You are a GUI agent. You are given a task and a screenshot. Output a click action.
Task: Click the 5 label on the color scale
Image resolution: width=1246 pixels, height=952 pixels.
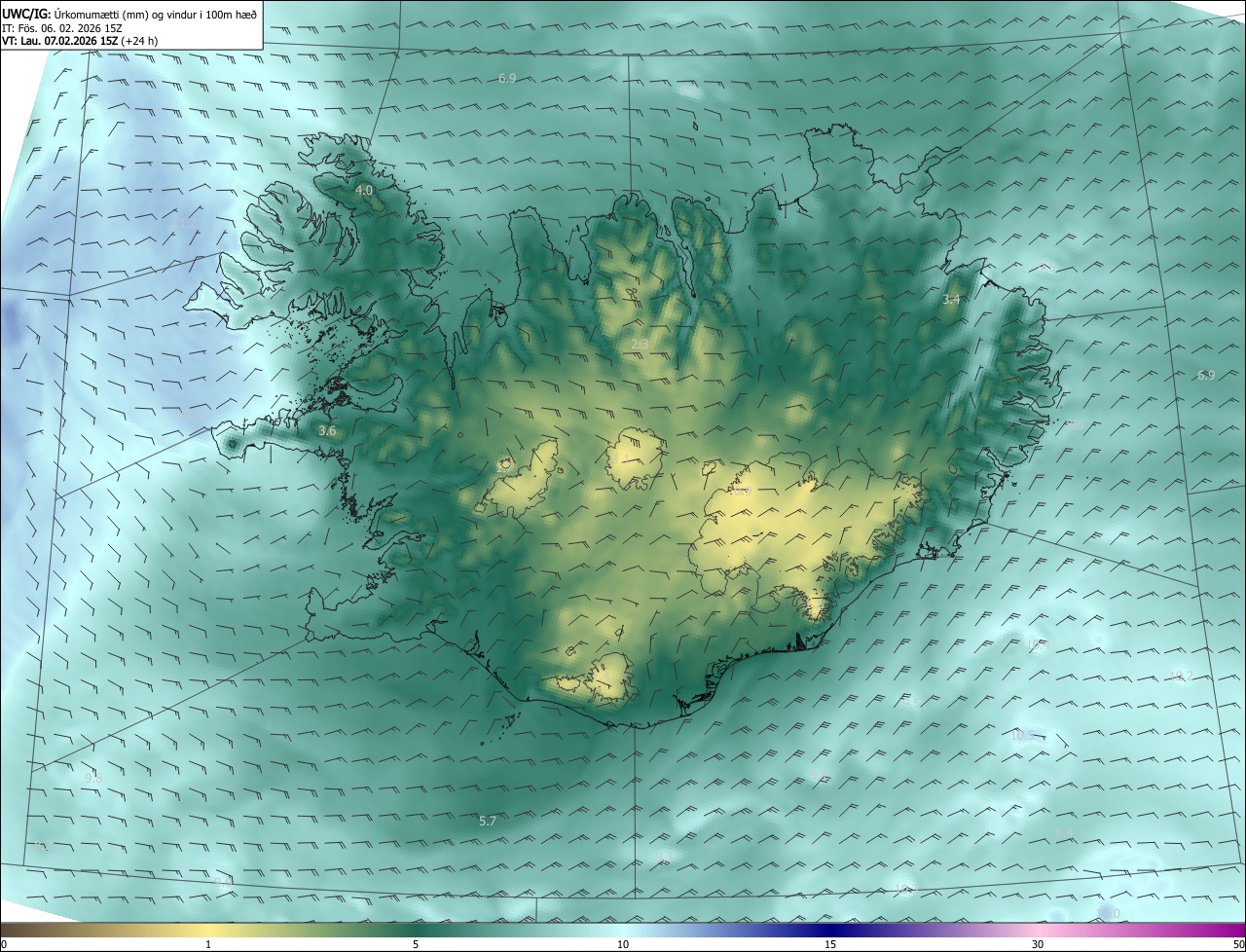tap(416, 944)
